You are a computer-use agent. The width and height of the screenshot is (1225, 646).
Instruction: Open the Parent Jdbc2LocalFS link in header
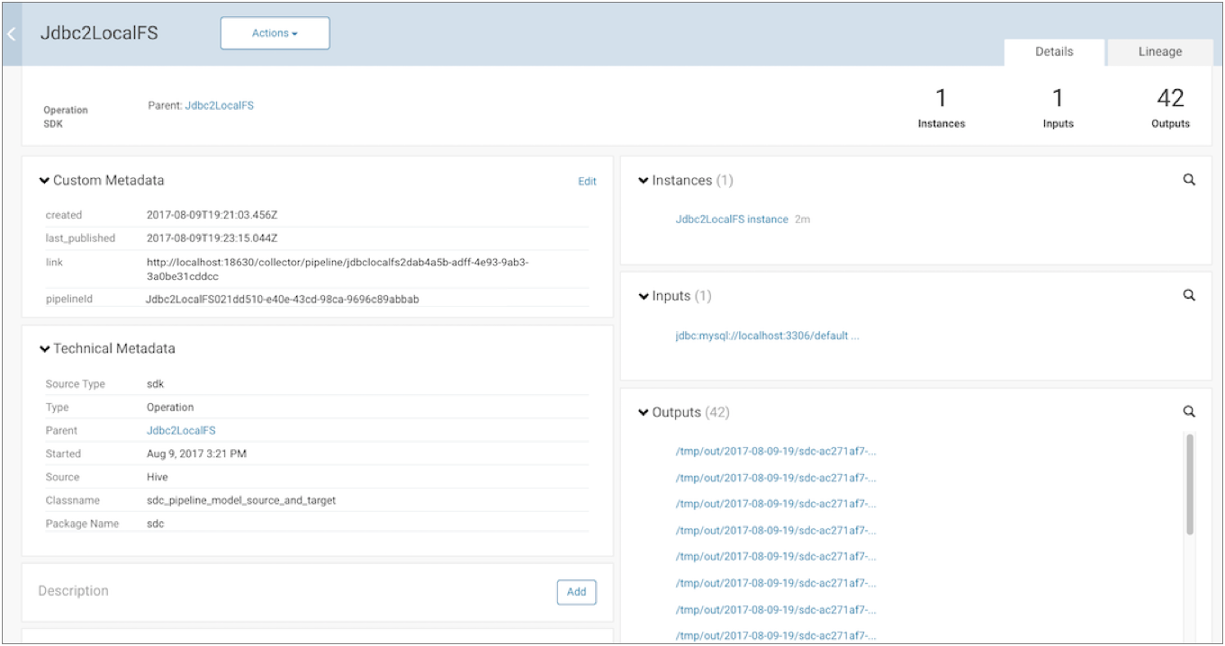tap(219, 105)
